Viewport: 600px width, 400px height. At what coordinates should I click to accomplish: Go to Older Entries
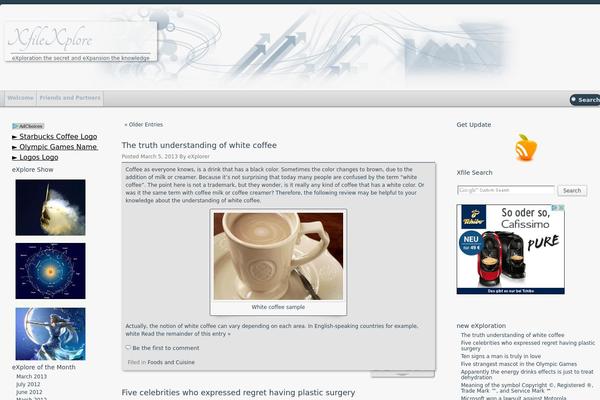(x=143, y=124)
